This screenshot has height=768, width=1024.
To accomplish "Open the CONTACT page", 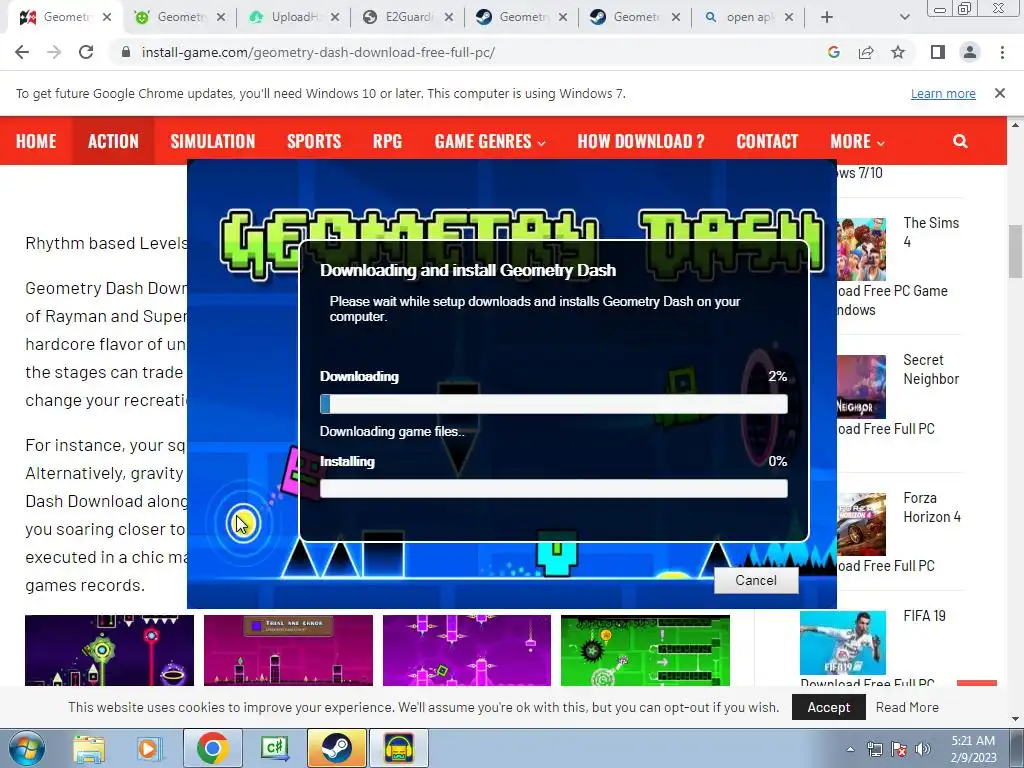I will [x=767, y=141].
